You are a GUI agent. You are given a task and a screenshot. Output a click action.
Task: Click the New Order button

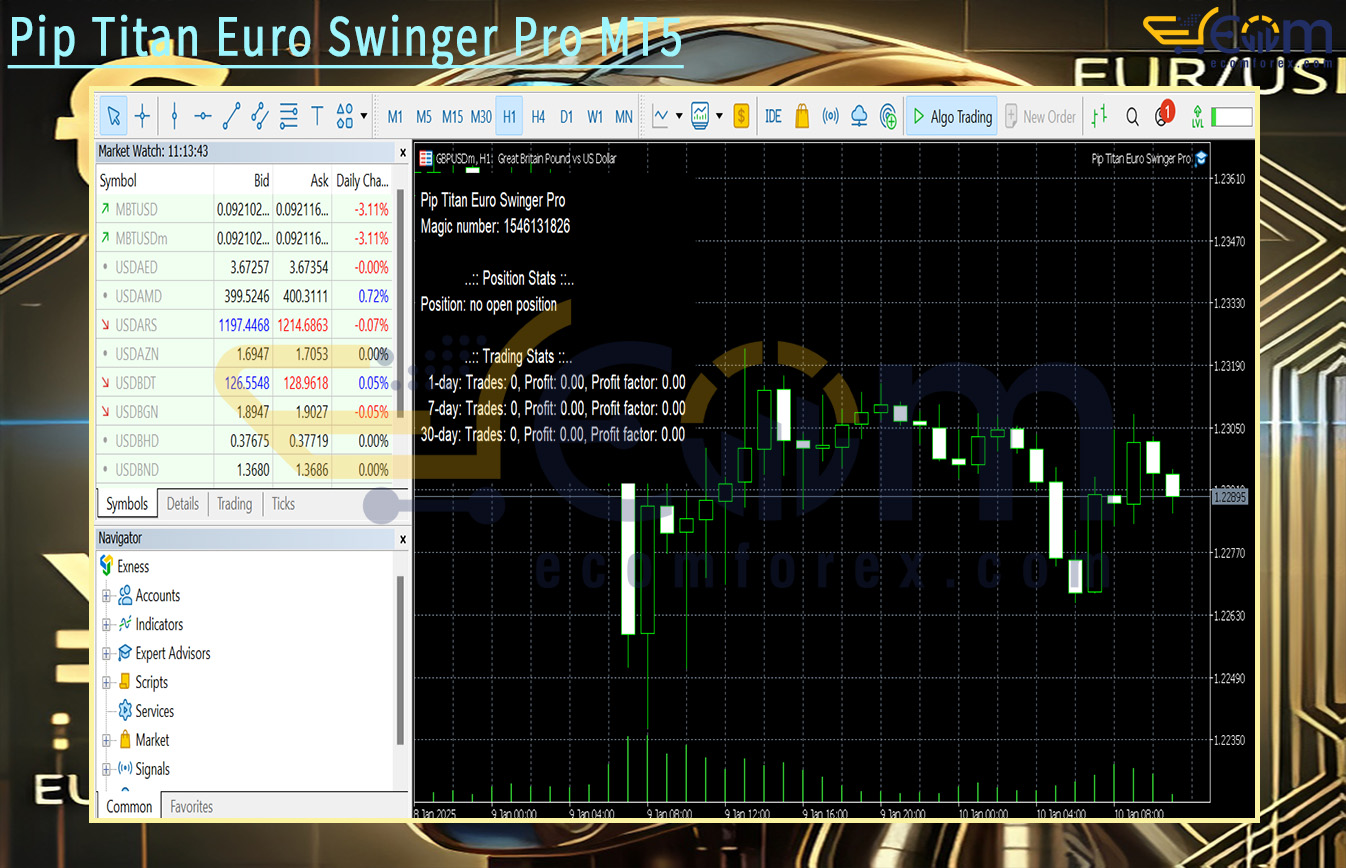(1040, 117)
